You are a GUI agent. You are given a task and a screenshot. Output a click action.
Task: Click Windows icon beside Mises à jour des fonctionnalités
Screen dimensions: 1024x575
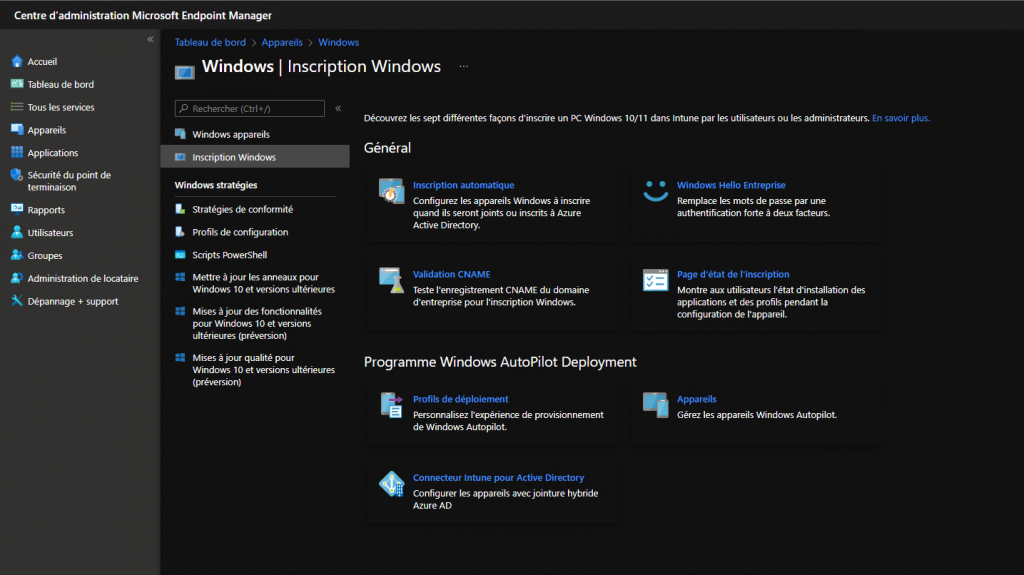[x=180, y=311]
